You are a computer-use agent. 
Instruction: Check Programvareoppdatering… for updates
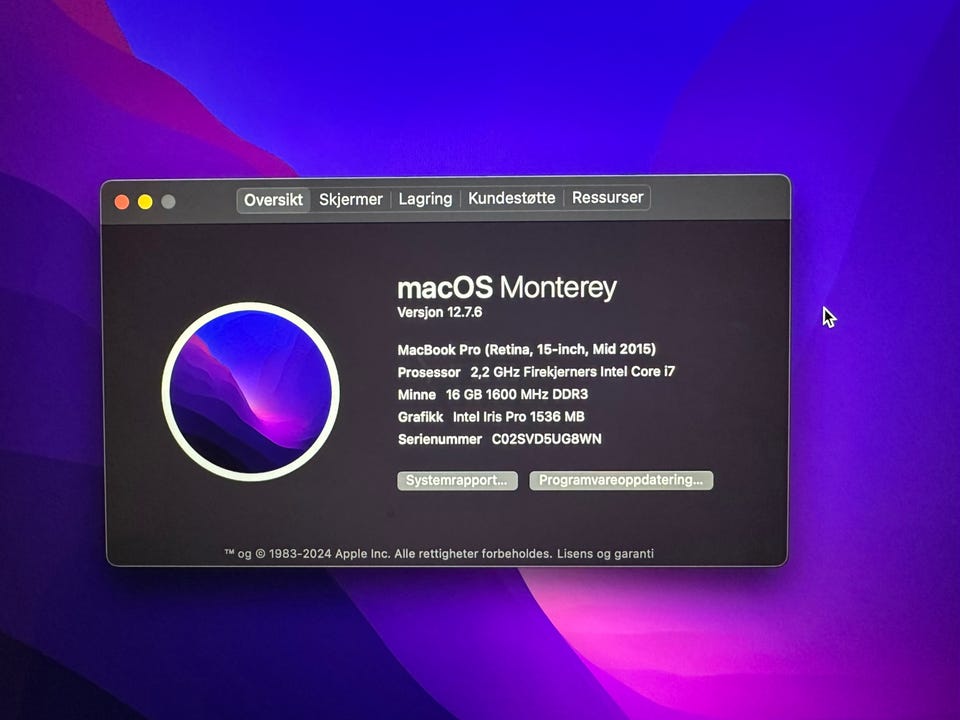click(x=621, y=480)
